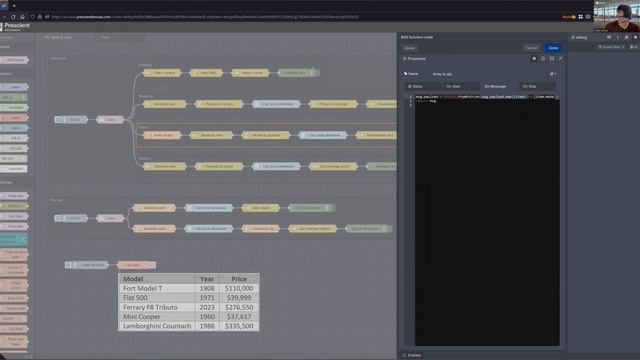Viewport: 640px width, 360px height.
Task: Clear all debug messages with trash icon
Action: [x=633, y=47]
